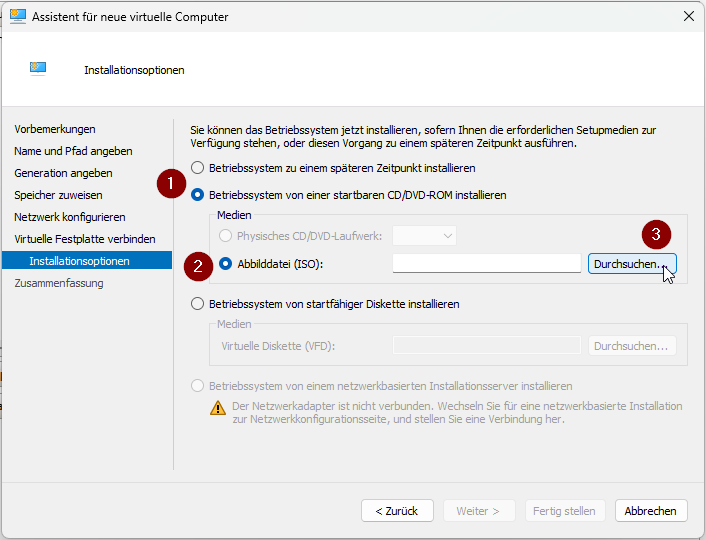This screenshot has width=706, height=540.
Task: Click Durchsuchen next to the ISO field
Action: pos(631,264)
